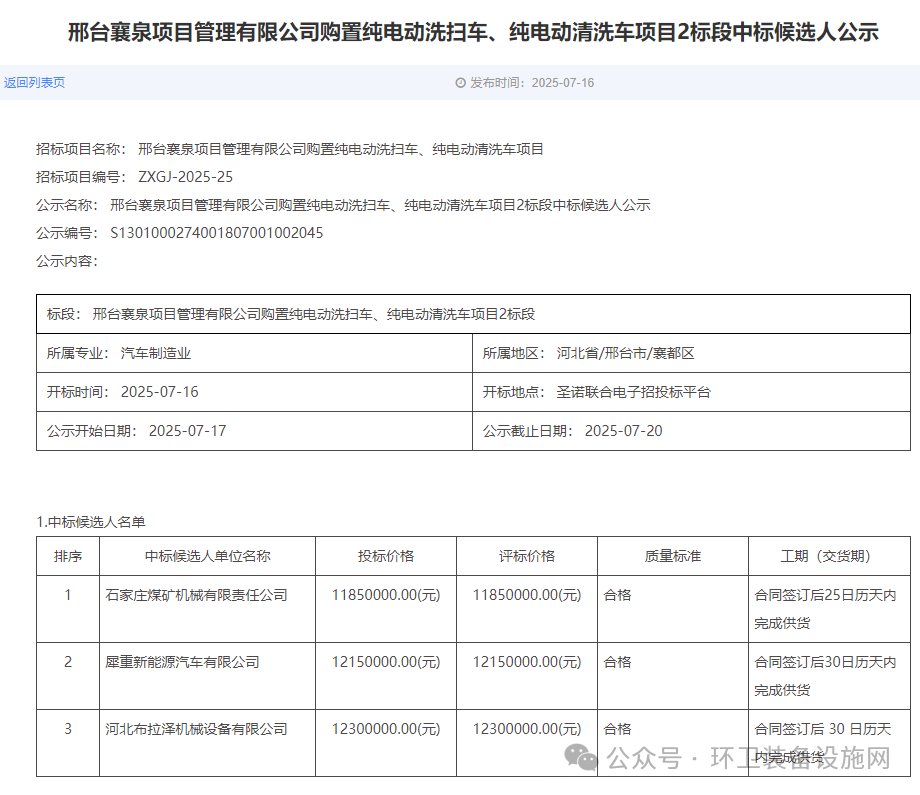Screen dimensions: 920x795
Task: Select the 发布时间：2025-07-16 text
Action: (532, 83)
